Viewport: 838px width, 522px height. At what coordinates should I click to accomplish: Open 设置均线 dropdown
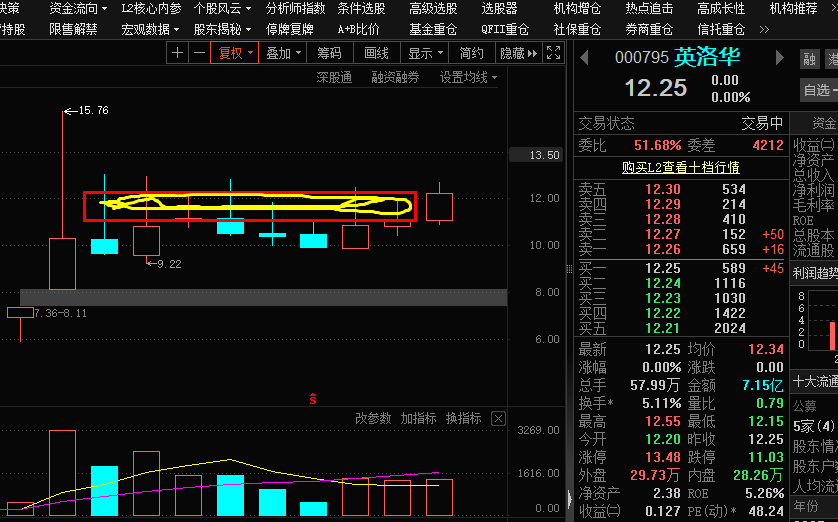(468, 77)
